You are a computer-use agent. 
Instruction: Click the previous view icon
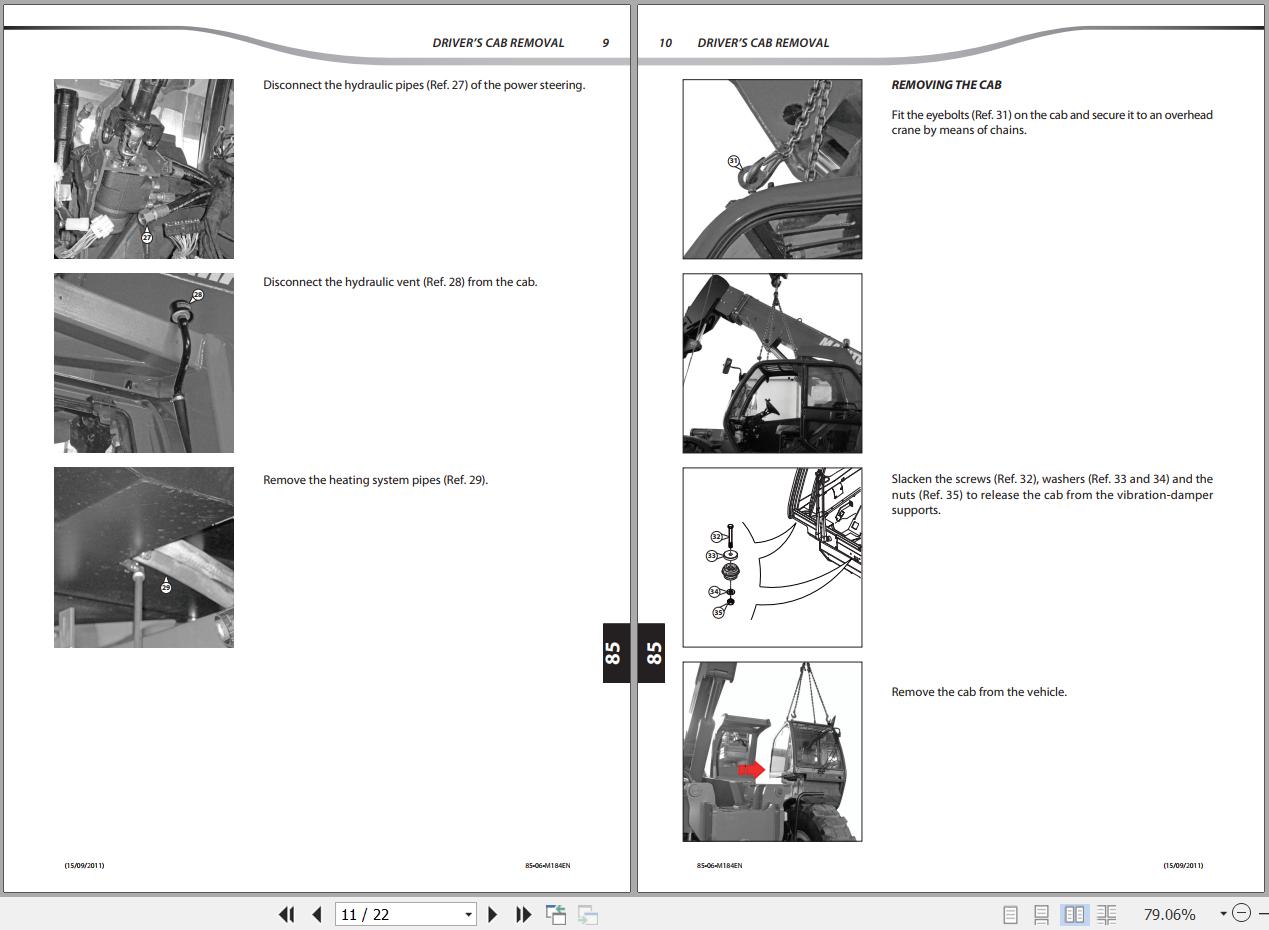tap(556, 914)
